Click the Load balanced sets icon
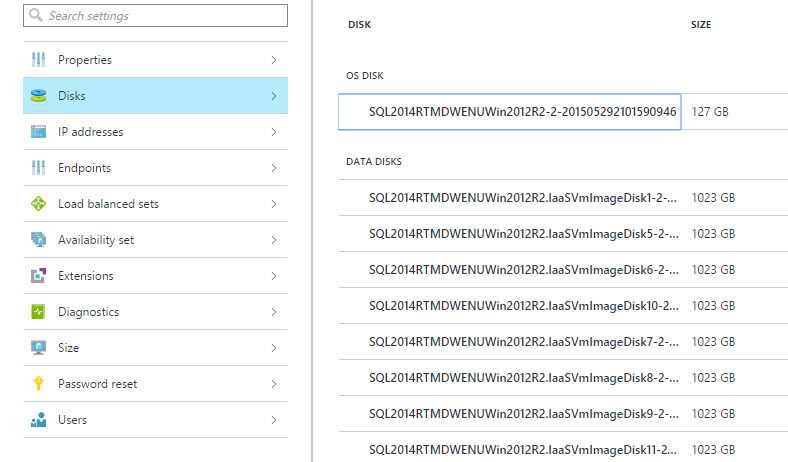 (x=39, y=204)
